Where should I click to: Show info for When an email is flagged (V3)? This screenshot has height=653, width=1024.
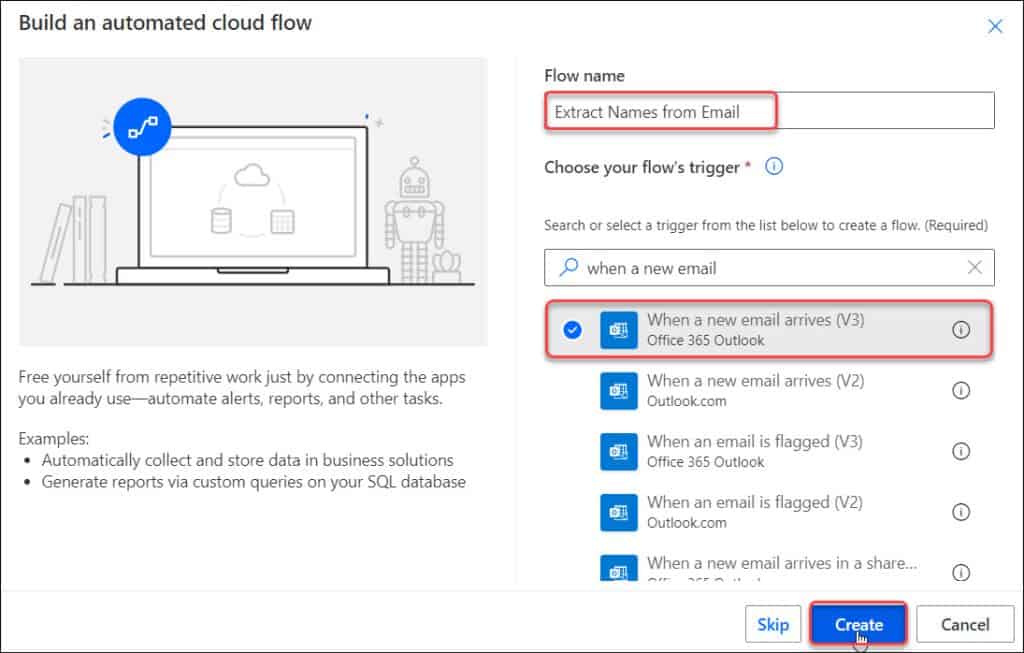(961, 451)
